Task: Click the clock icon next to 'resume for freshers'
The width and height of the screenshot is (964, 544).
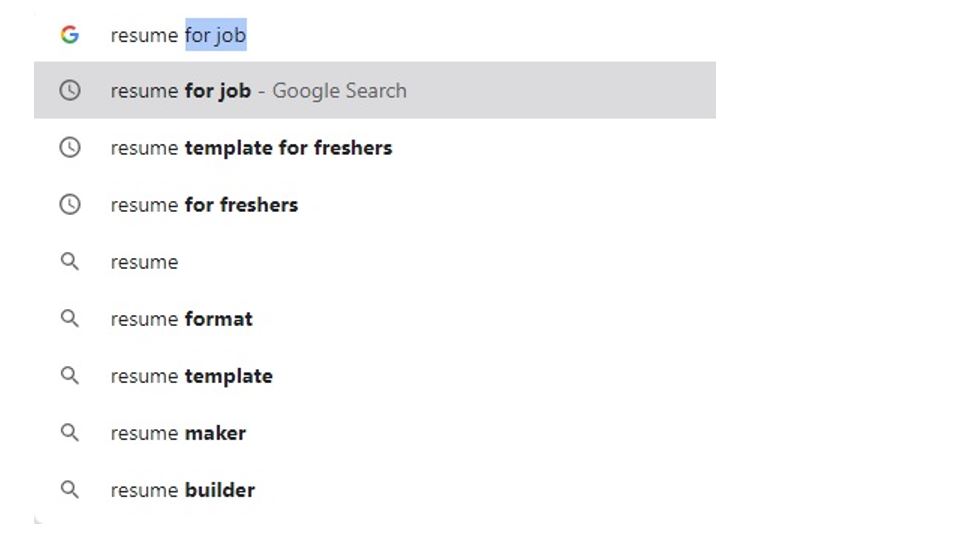Action: tap(69, 205)
